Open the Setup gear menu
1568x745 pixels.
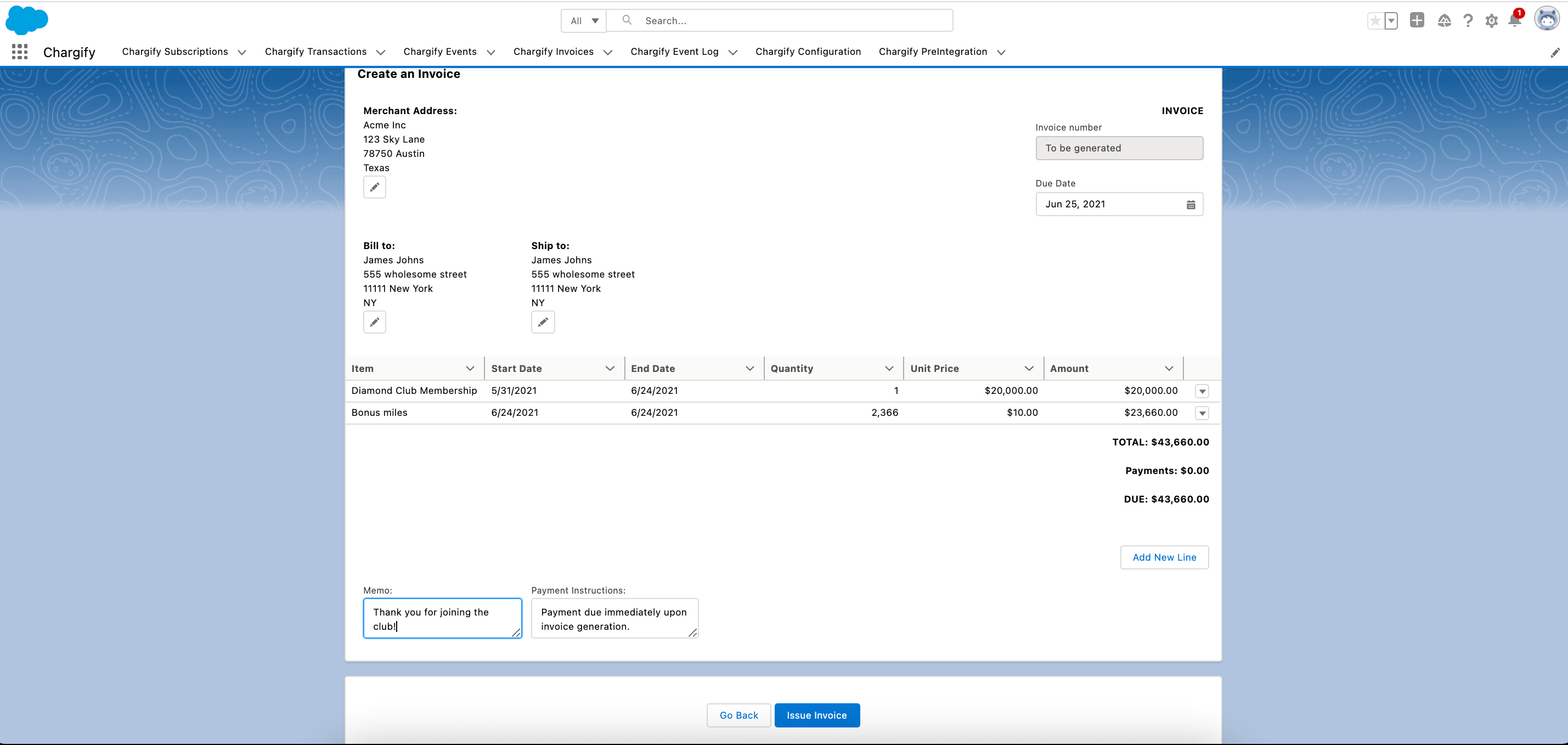[x=1491, y=21]
